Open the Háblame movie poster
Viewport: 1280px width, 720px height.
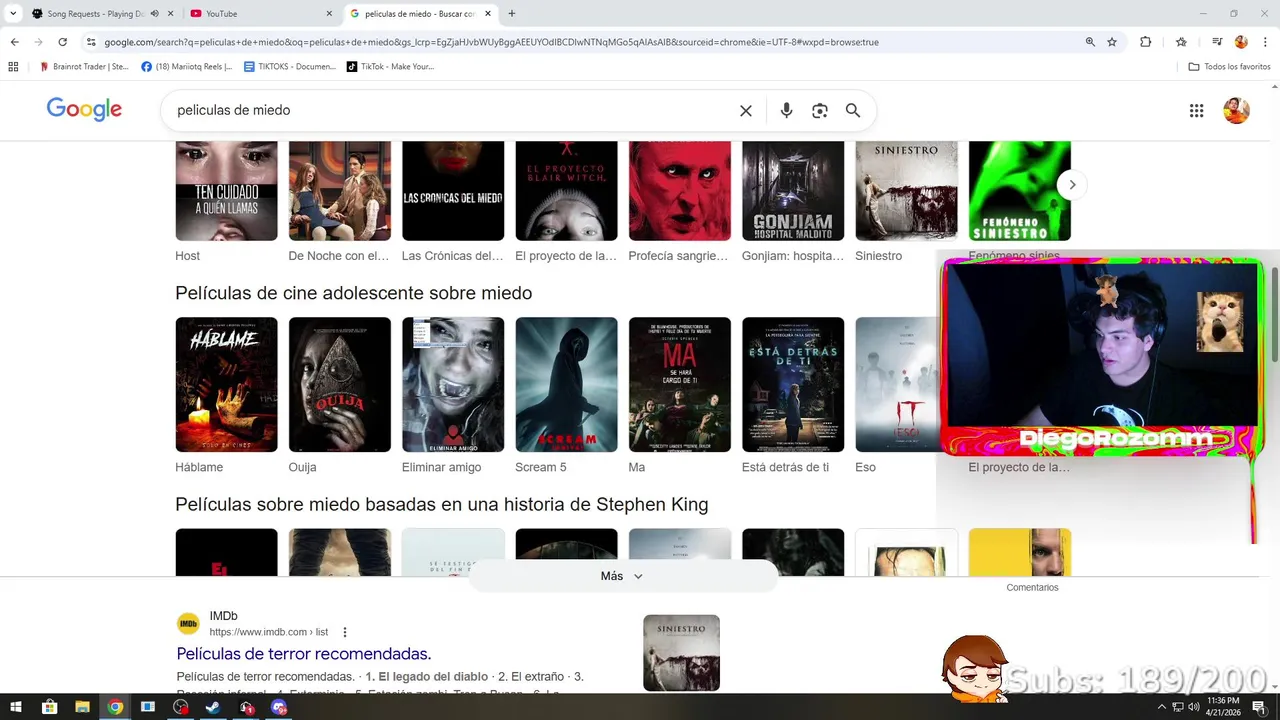(x=226, y=385)
